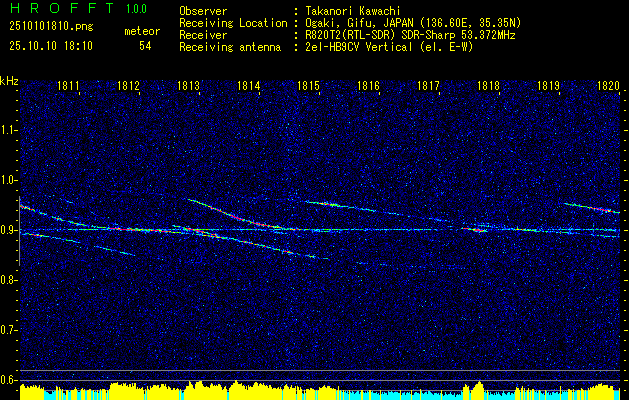Click the 1812 time marker
The height and width of the screenshot is (400, 629).
pyautogui.click(x=128, y=86)
